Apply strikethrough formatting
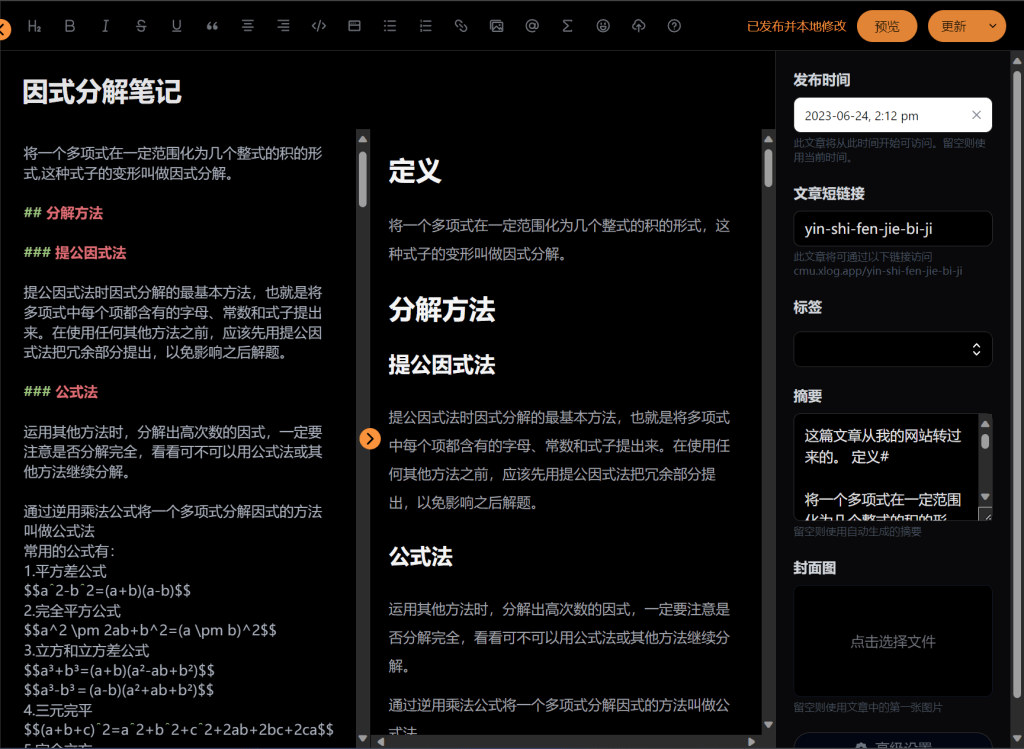 point(141,26)
